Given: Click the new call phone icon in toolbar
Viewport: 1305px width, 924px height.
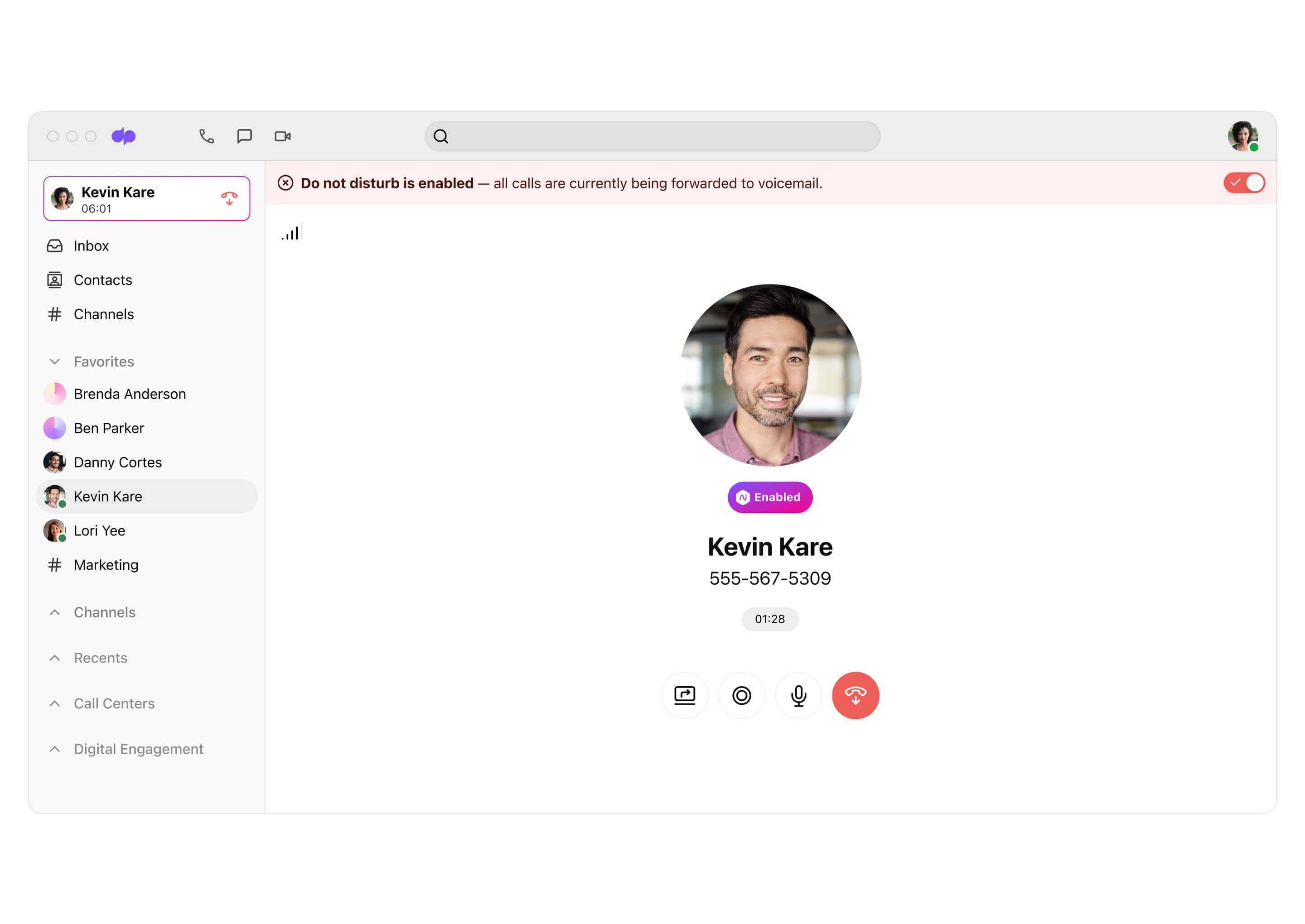Looking at the screenshot, I should pyautogui.click(x=206, y=136).
